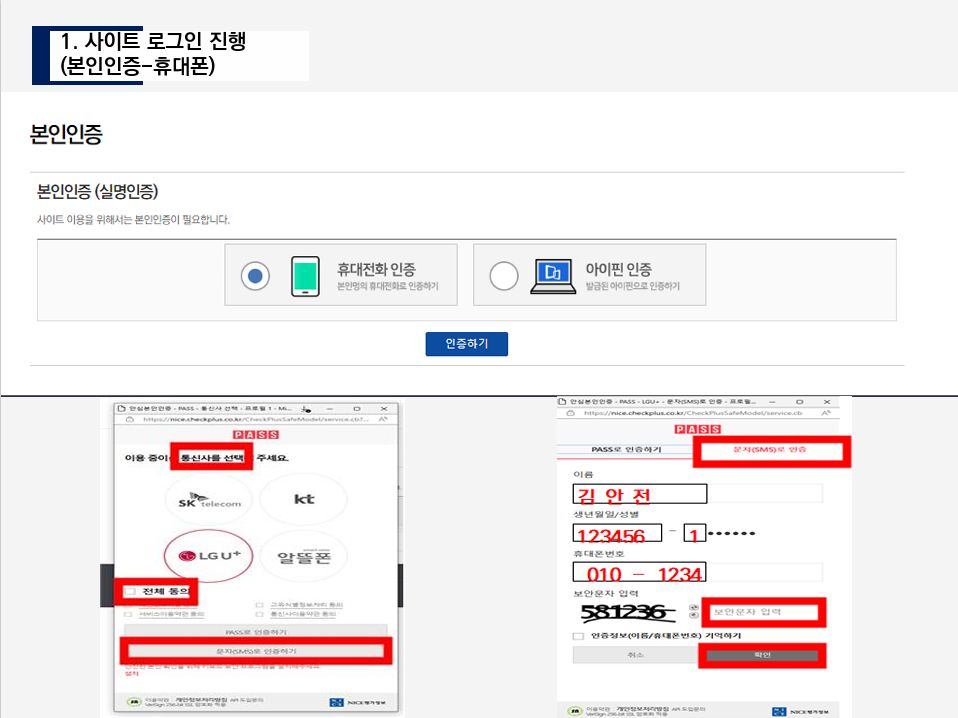Click the 문자(SMS)로 인증하기 button

(256, 651)
